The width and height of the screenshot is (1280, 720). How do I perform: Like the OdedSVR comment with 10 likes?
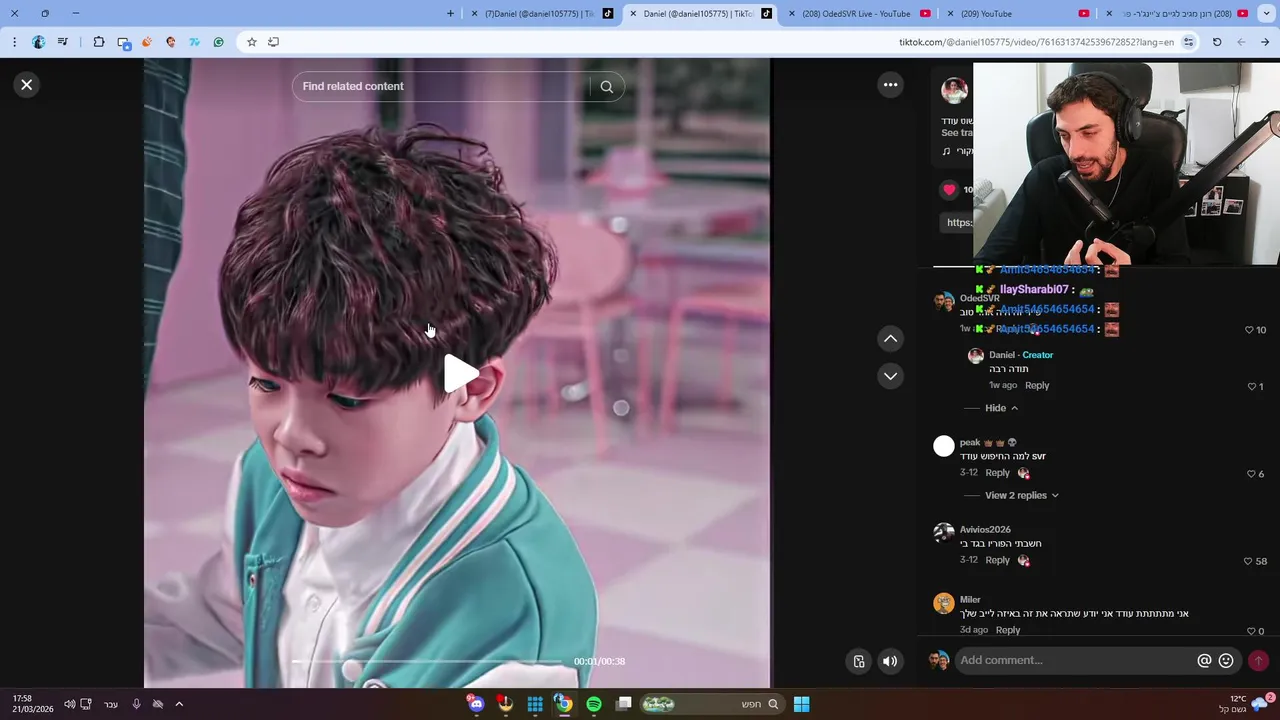coord(1249,330)
